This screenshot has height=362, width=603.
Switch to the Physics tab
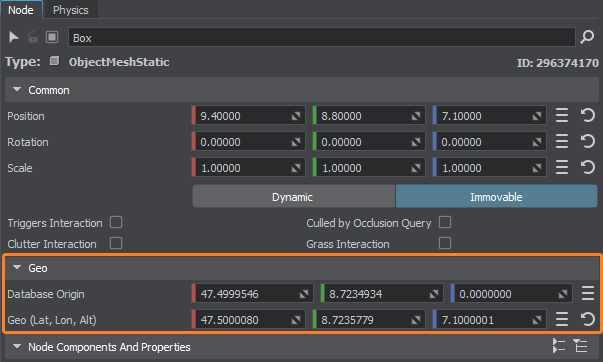tap(70, 10)
